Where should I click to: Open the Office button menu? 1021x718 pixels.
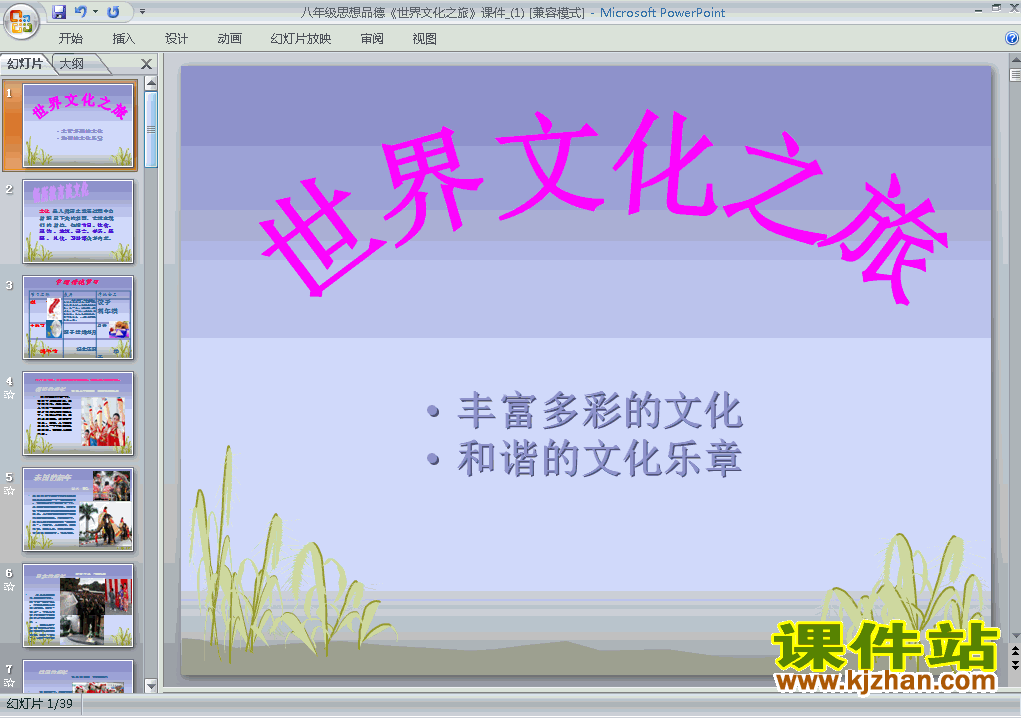pos(20,21)
